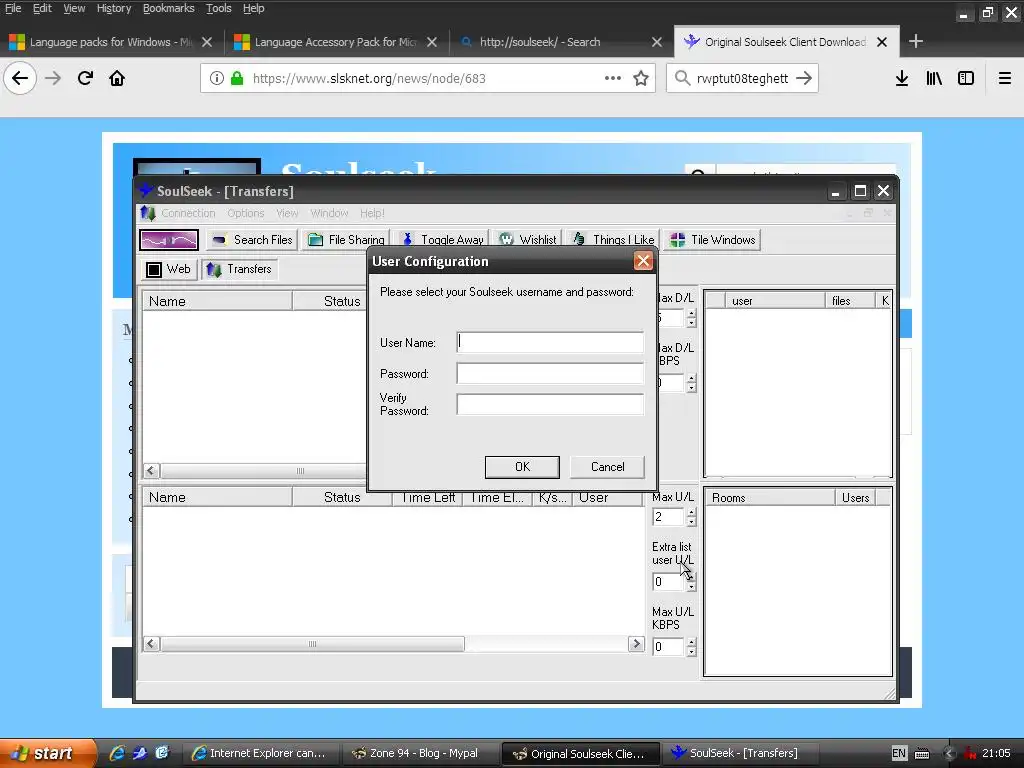The width and height of the screenshot is (1024, 768).
Task: Click lower list User column header
Action: 607,497
